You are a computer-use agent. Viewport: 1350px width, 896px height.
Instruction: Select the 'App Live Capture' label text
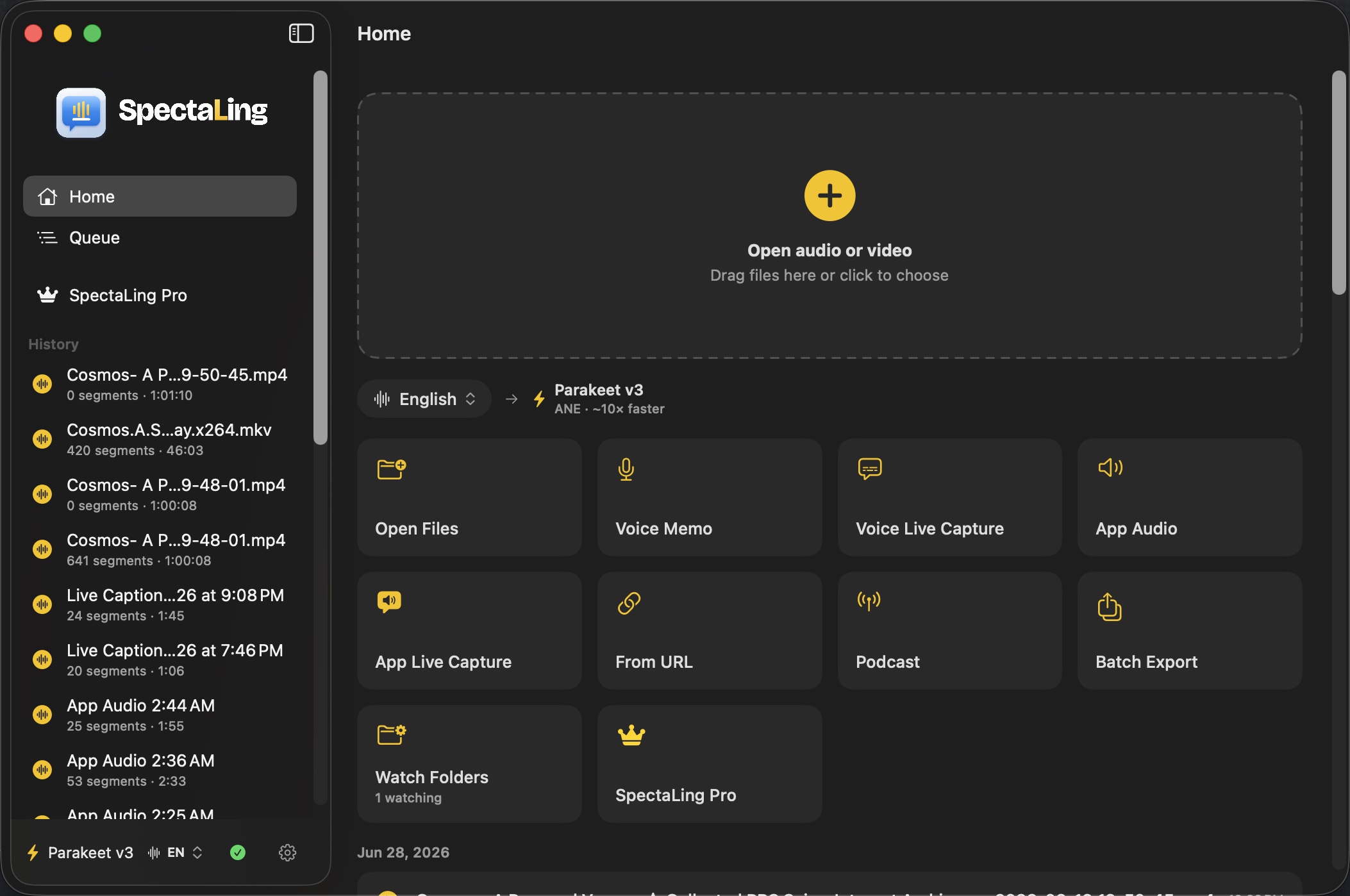[x=443, y=661]
